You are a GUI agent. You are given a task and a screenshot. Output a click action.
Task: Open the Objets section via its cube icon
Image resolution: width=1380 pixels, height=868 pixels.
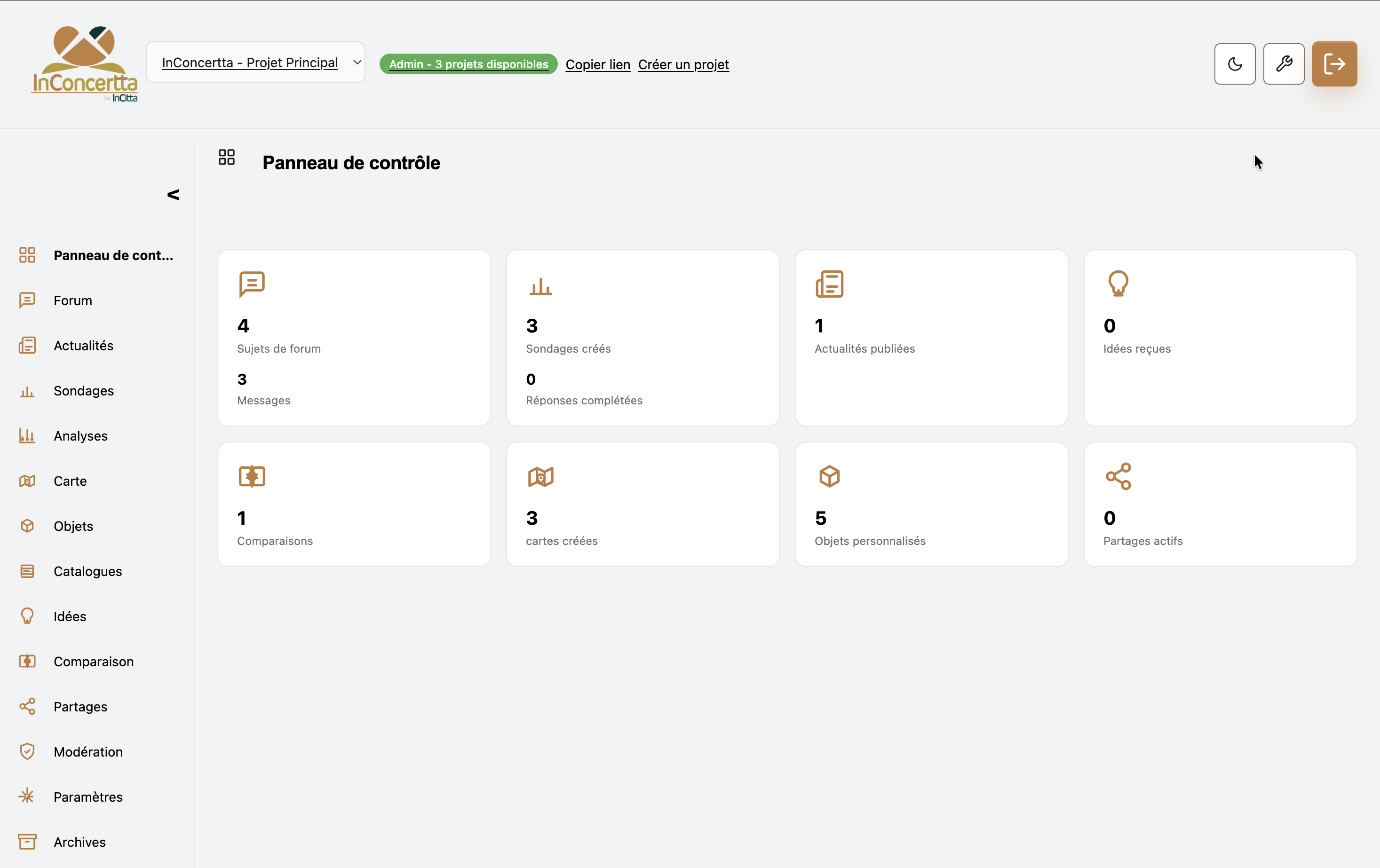[x=27, y=525]
